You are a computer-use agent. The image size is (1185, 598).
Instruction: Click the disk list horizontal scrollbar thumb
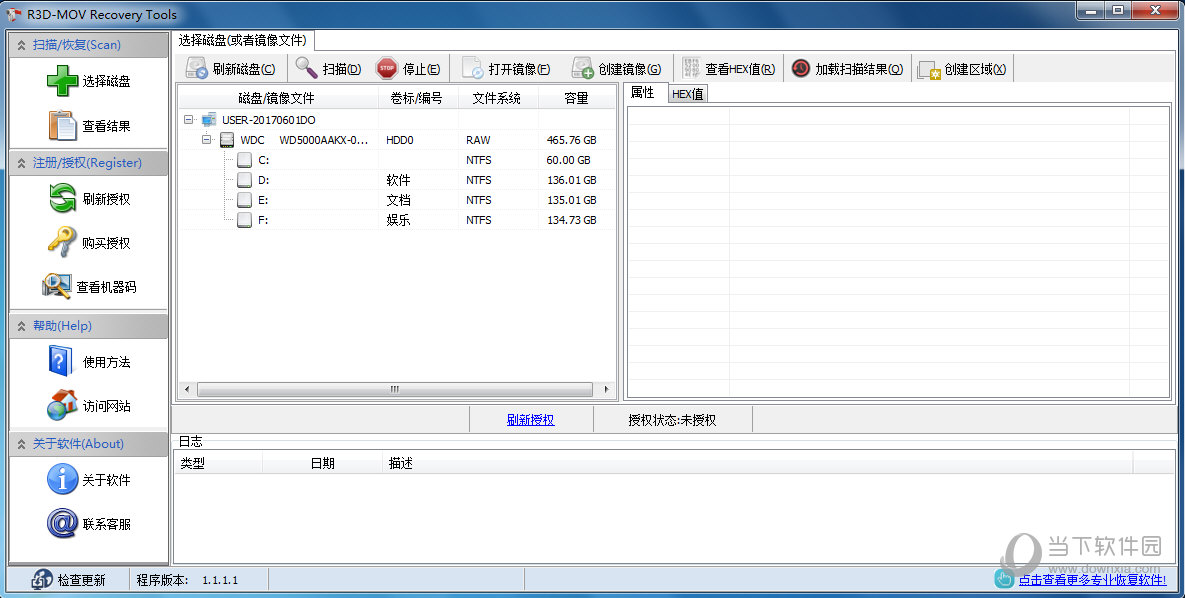click(394, 389)
